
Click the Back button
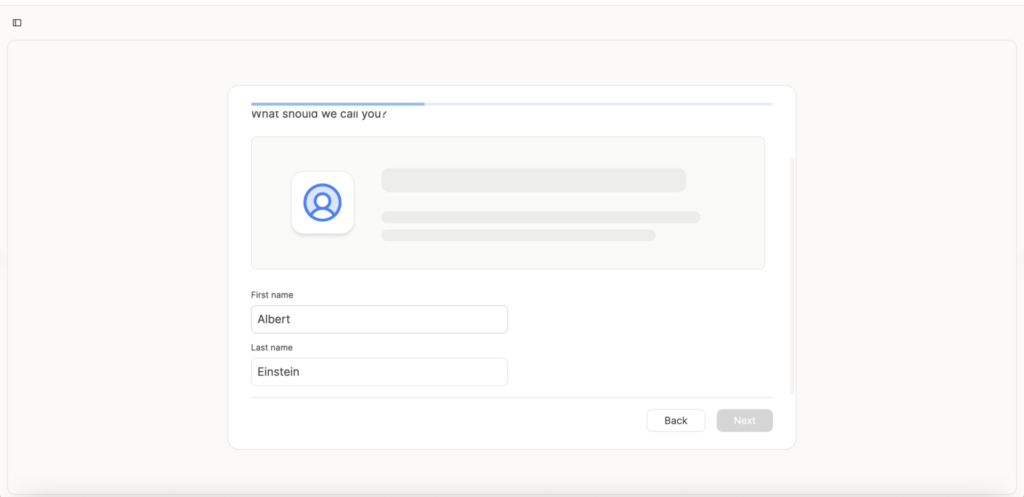(x=675, y=421)
